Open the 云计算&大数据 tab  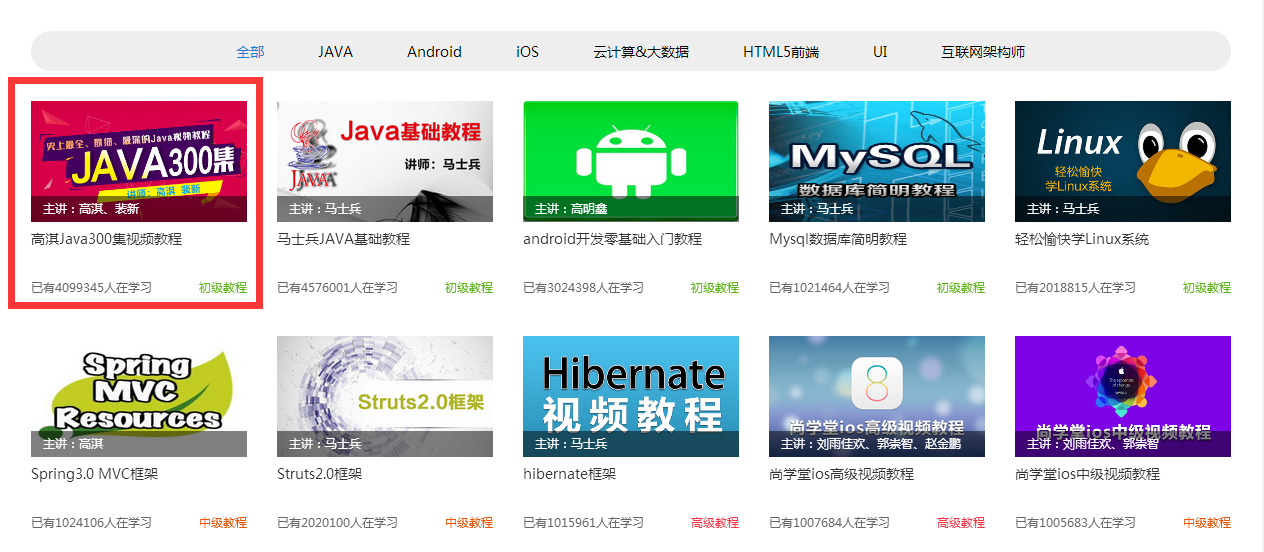tap(640, 52)
